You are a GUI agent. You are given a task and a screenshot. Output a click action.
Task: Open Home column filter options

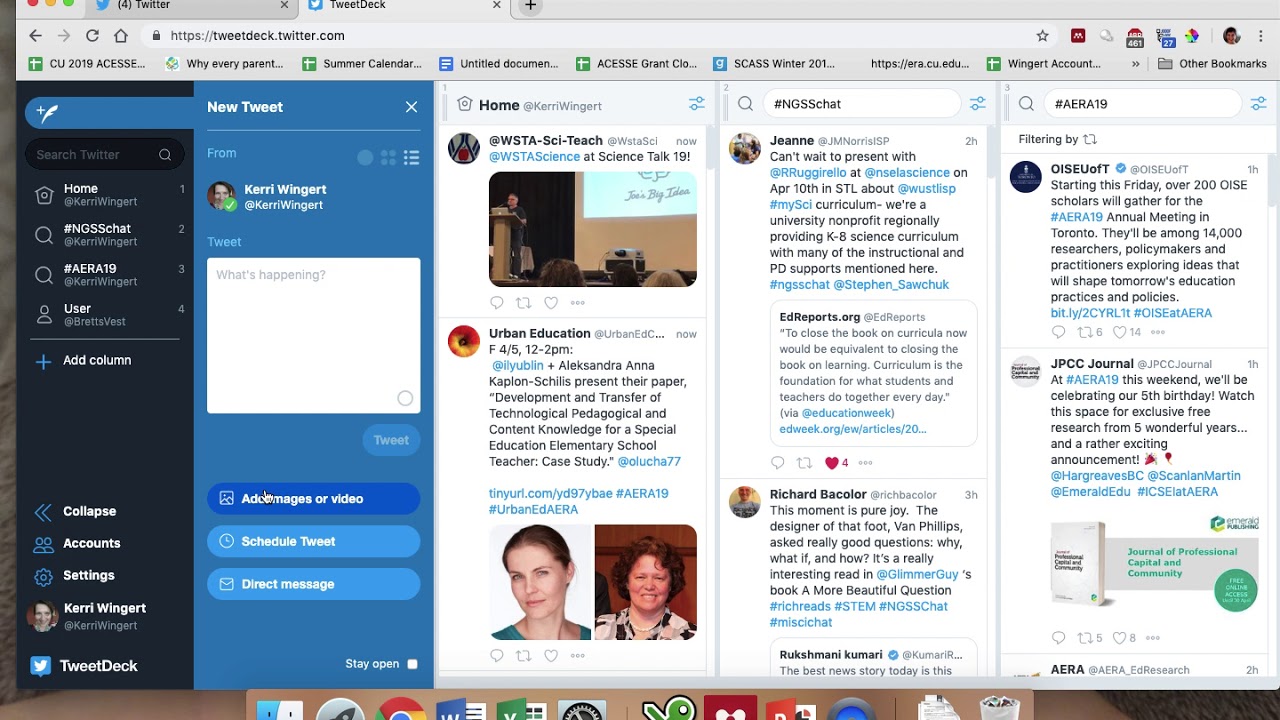pos(697,104)
